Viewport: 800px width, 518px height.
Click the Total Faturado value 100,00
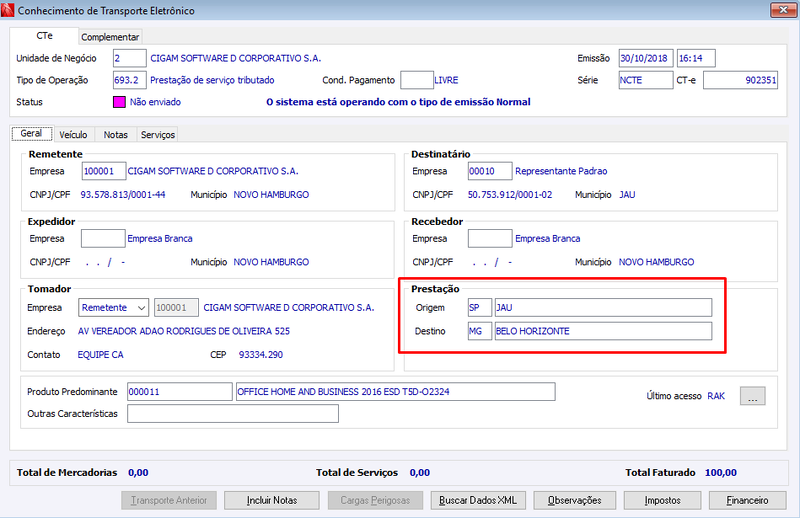pyautogui.click(x=721, y=473)
